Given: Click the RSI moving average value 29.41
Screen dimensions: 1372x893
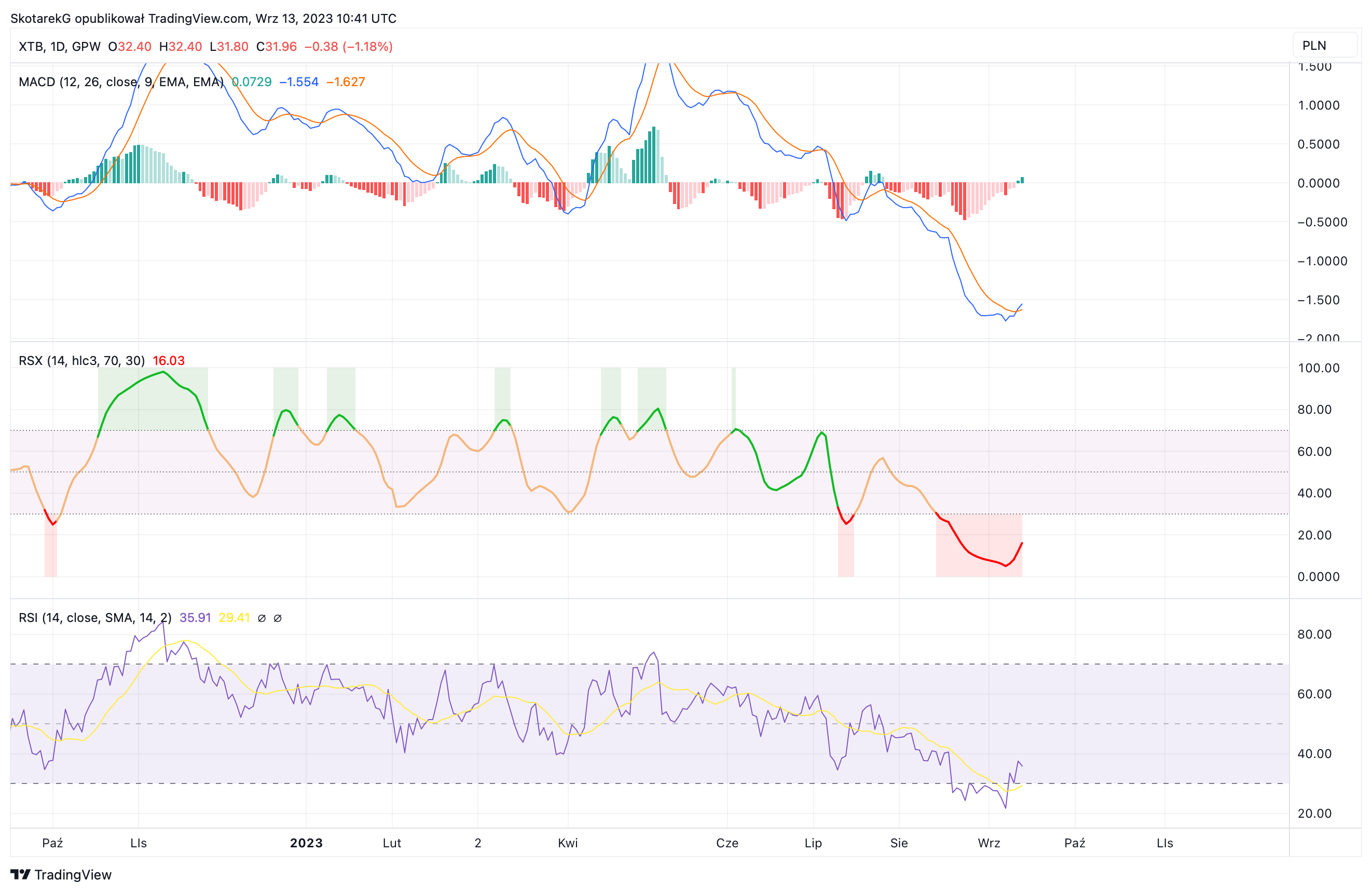Looking at the screenshot, I should coord(234,618).
